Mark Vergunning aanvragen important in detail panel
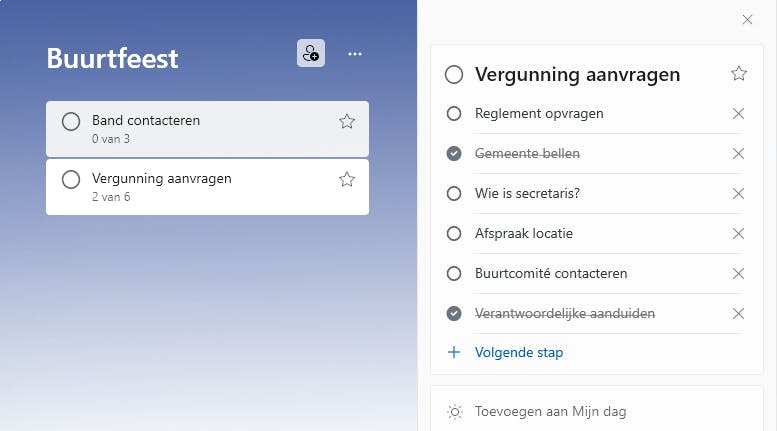The height and width of the screenshot is (431, 777). coord(739,73)
